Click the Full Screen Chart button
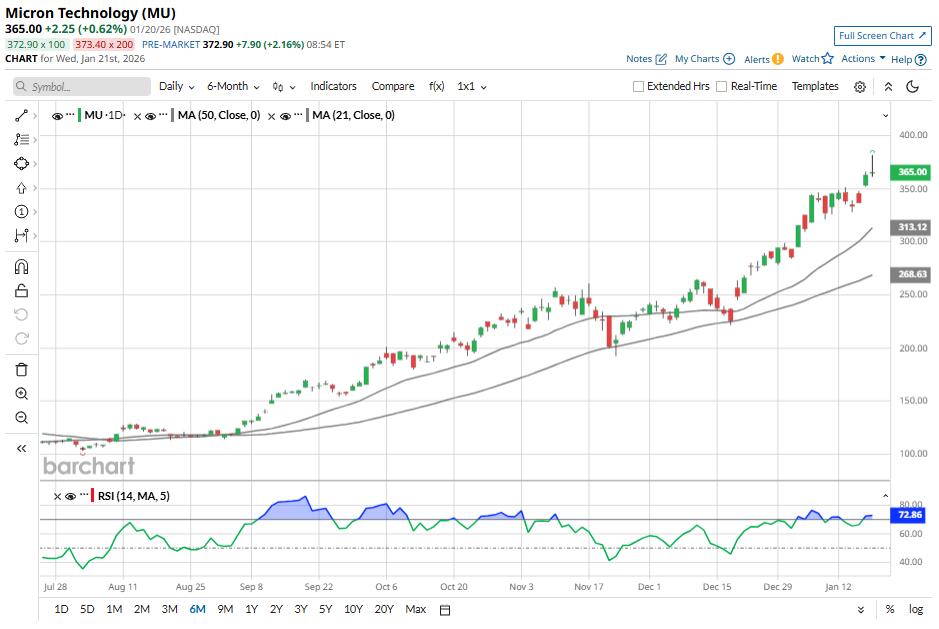 [x=882, y=36]
